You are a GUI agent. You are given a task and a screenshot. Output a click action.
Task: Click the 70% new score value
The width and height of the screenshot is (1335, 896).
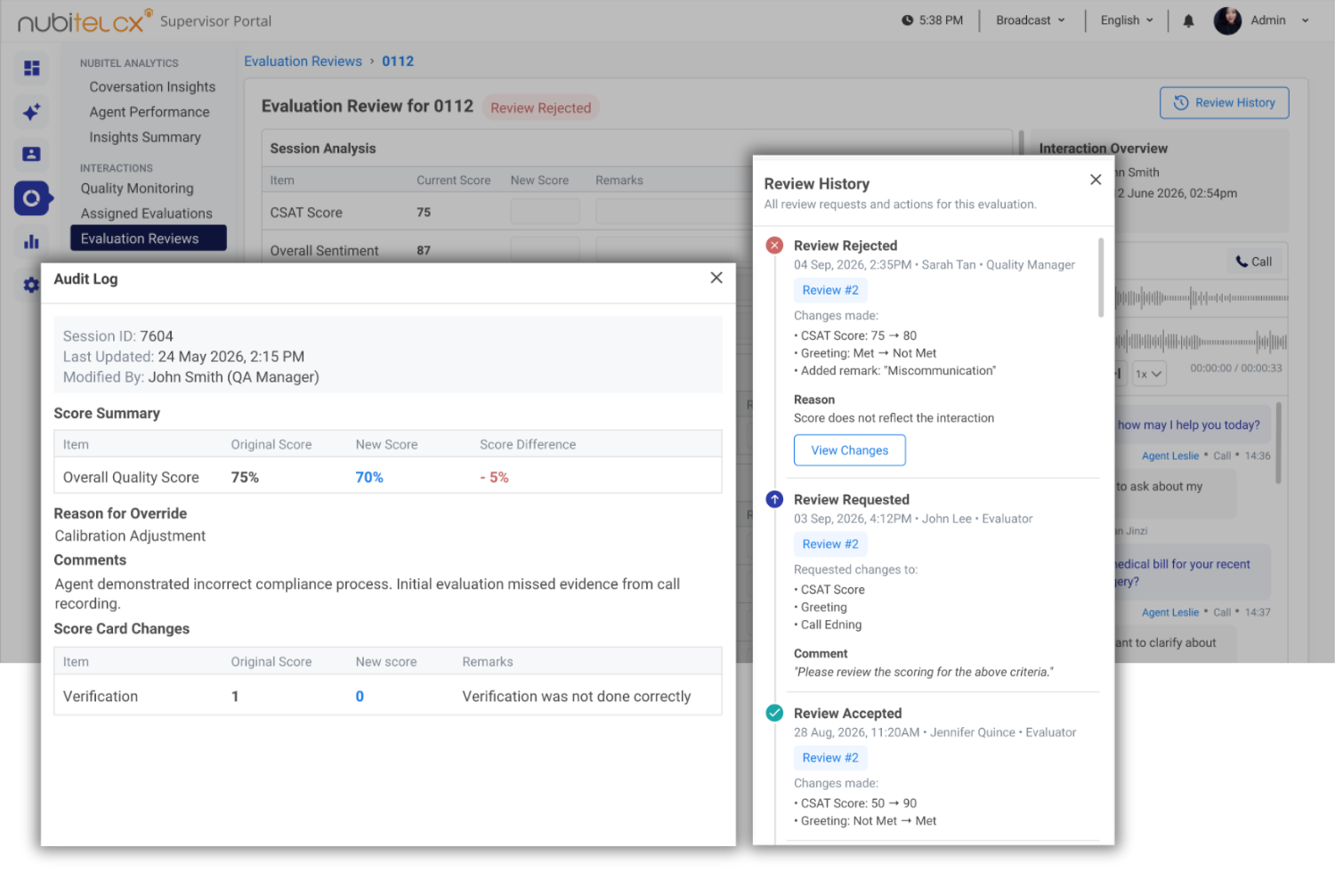tap(369, 477)
